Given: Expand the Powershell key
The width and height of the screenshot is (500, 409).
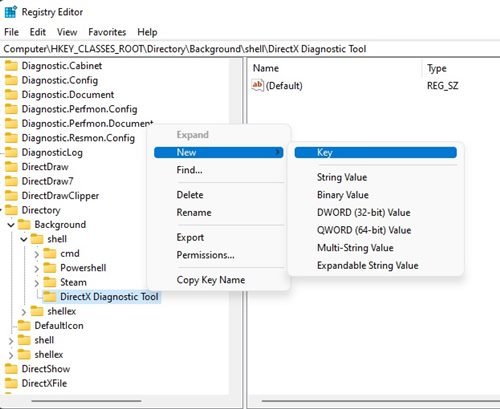Looking at the screenshot, I should pyautogui.click(x=37, y=268).
